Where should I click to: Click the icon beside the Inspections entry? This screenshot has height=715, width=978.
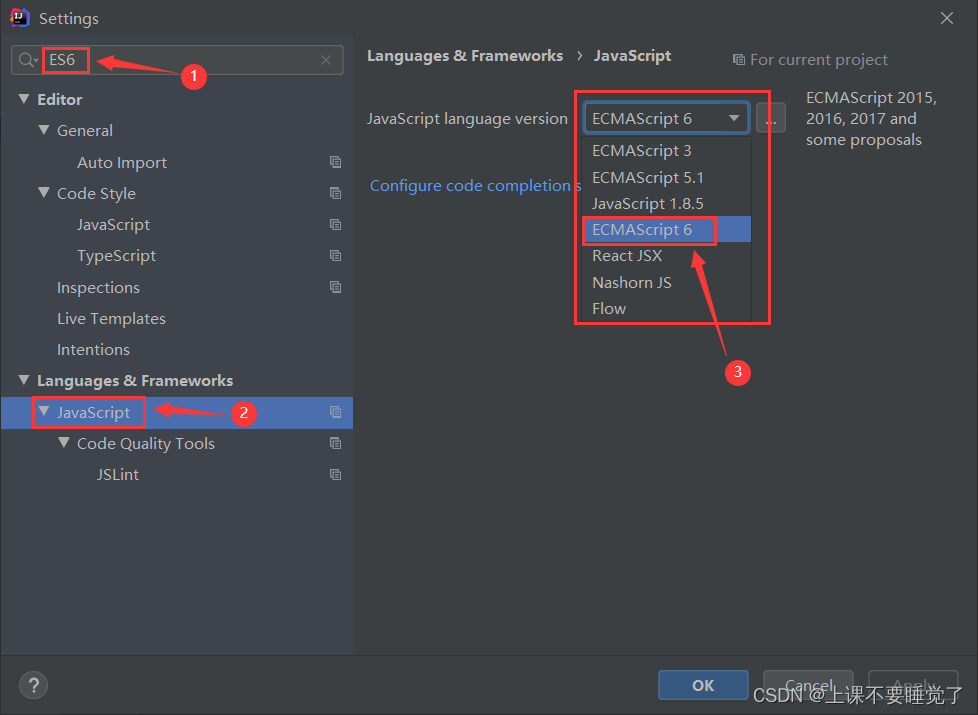click(x=335, y=287)
